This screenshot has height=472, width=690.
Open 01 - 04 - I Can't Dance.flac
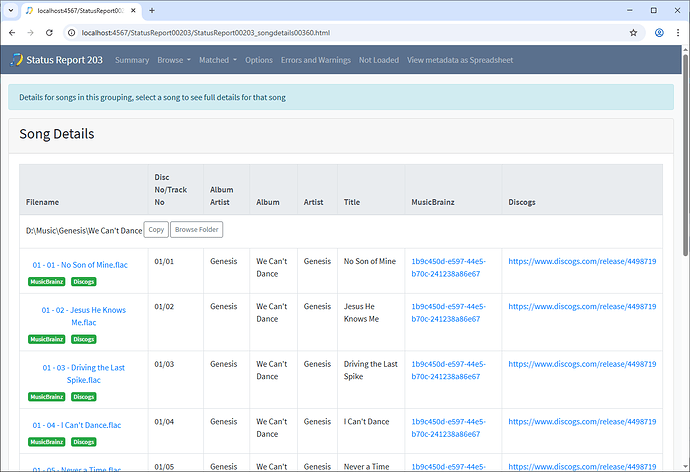tap(77, 425)
